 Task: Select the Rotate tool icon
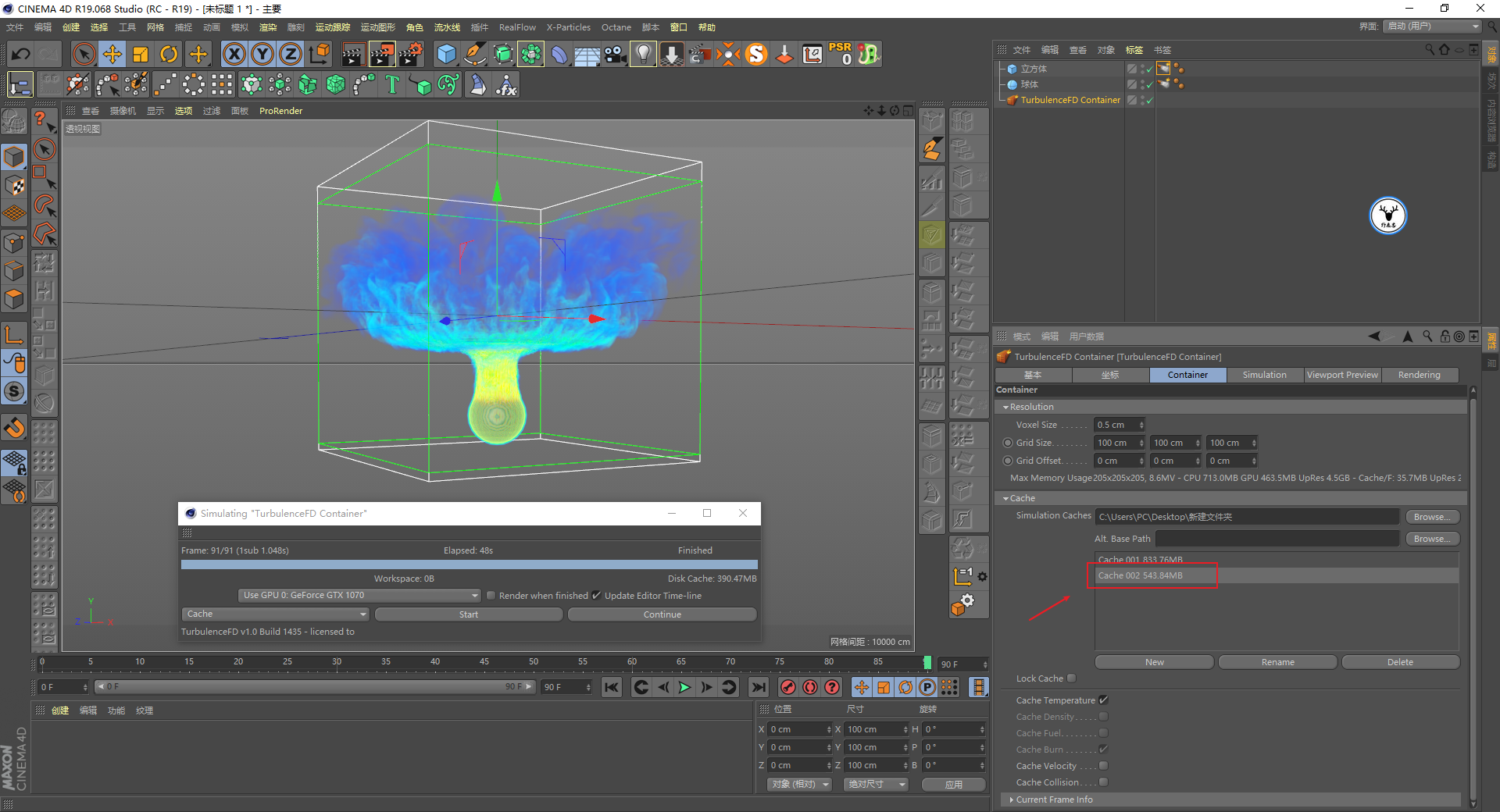tap(169, 54)
